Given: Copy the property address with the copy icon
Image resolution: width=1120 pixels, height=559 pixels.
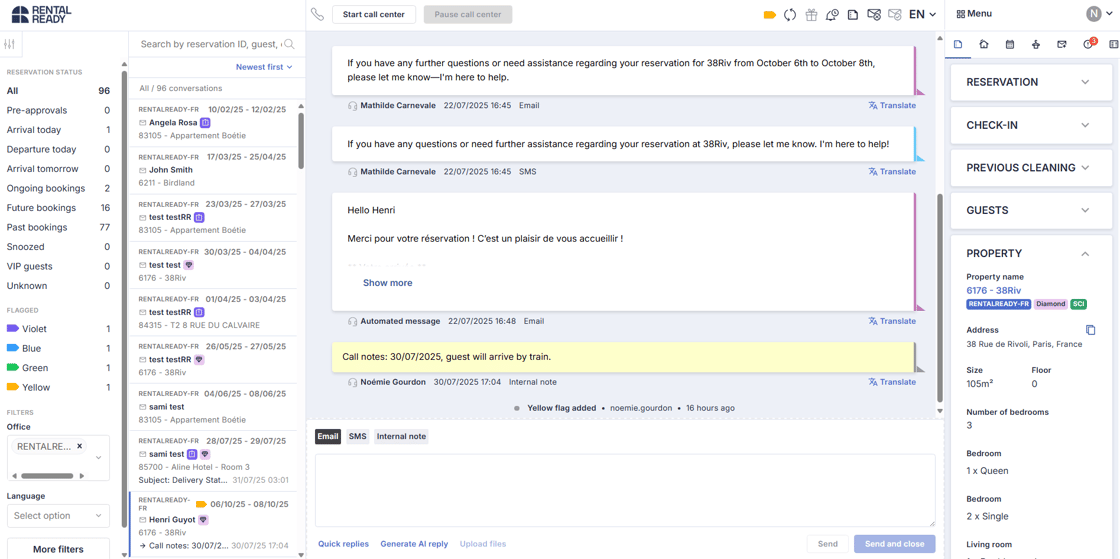Looking at the screenshot, I should point(1090,330).
